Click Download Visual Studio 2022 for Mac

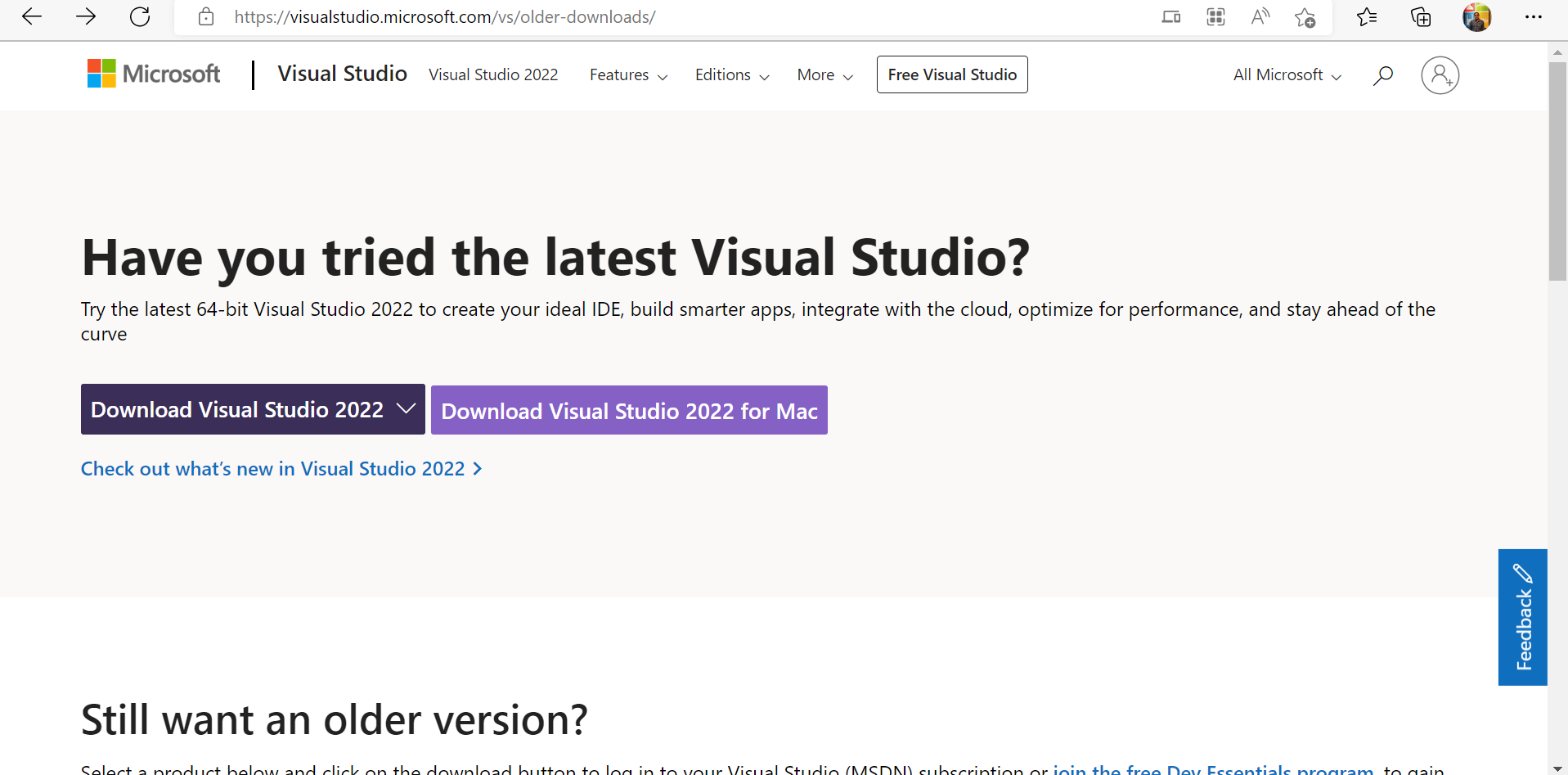tap(628, 410)
